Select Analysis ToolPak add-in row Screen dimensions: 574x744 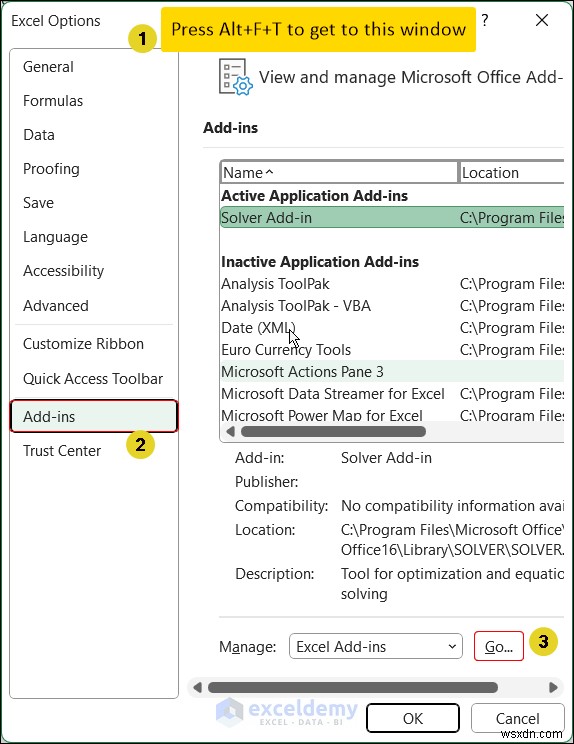click(x=392, y=284)
